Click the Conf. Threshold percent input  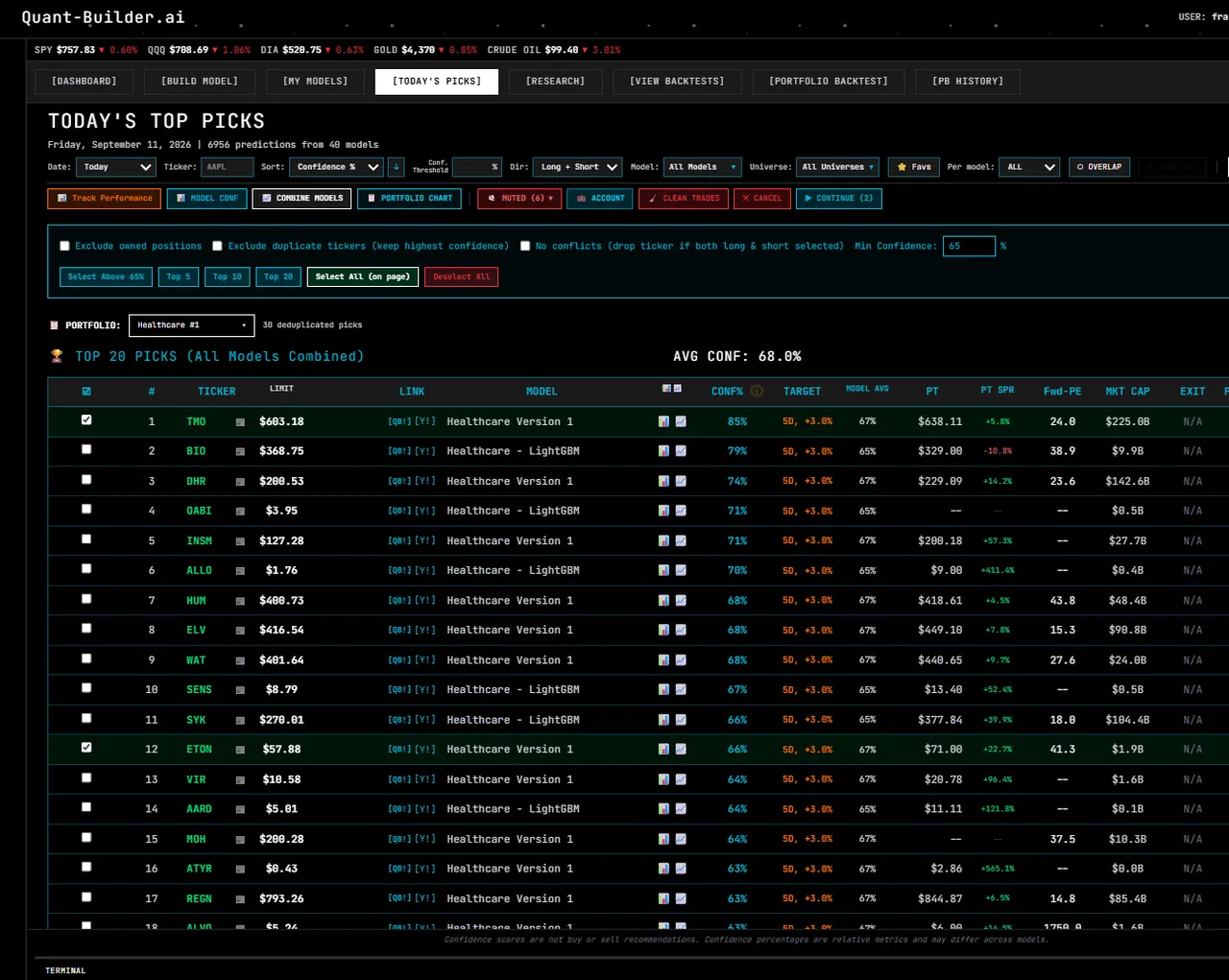pos(476,167)
